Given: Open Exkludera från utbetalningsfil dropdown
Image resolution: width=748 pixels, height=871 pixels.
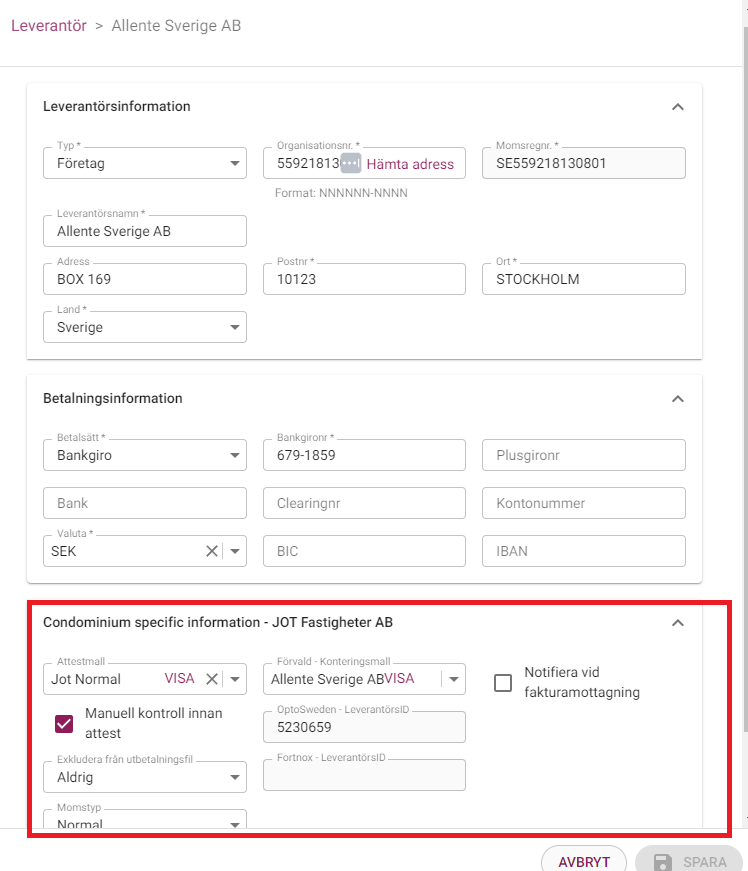Looking at the screenshot, I should point(145,777).
